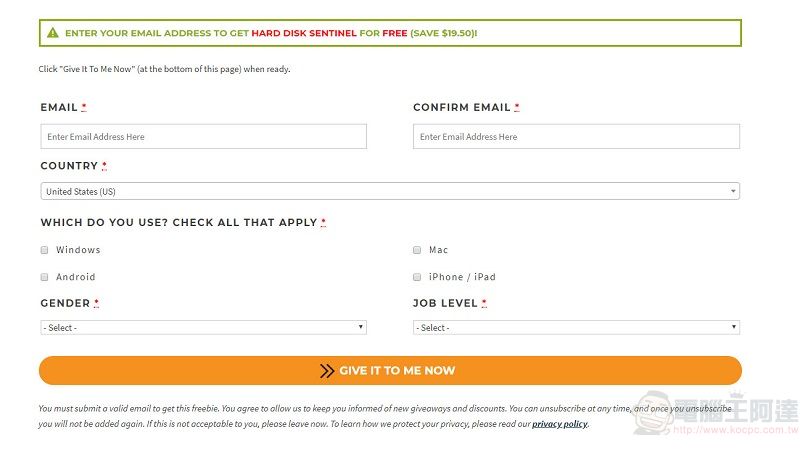The image size is (800, 449).
Task: Click the Windows checkbox label text
Action: (78, 250)
